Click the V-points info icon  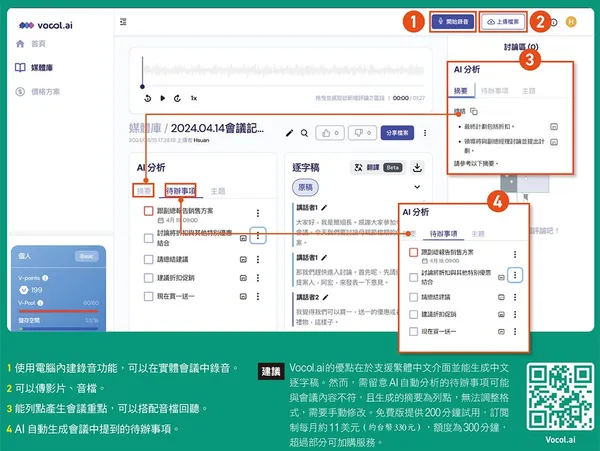click(x=45, y=278)
